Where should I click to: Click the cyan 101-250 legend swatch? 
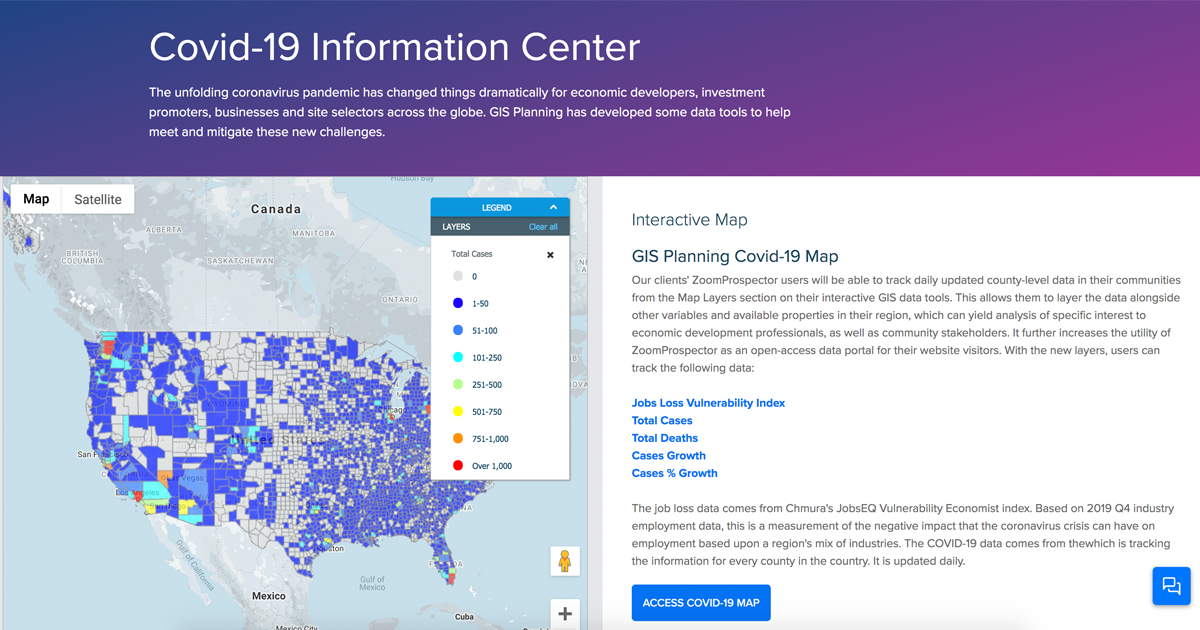tap(458, 357)
